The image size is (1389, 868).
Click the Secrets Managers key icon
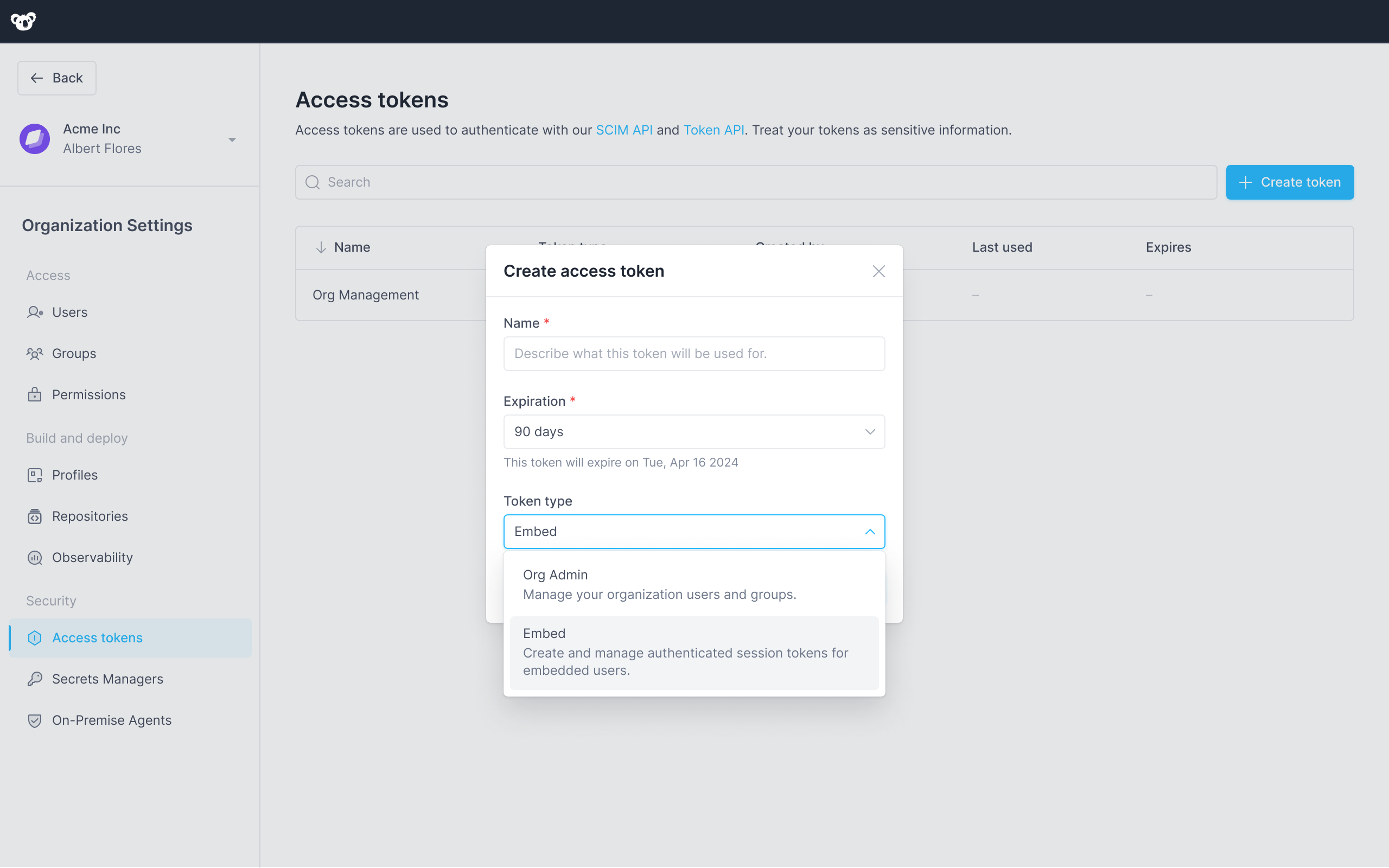pos(35,679)
